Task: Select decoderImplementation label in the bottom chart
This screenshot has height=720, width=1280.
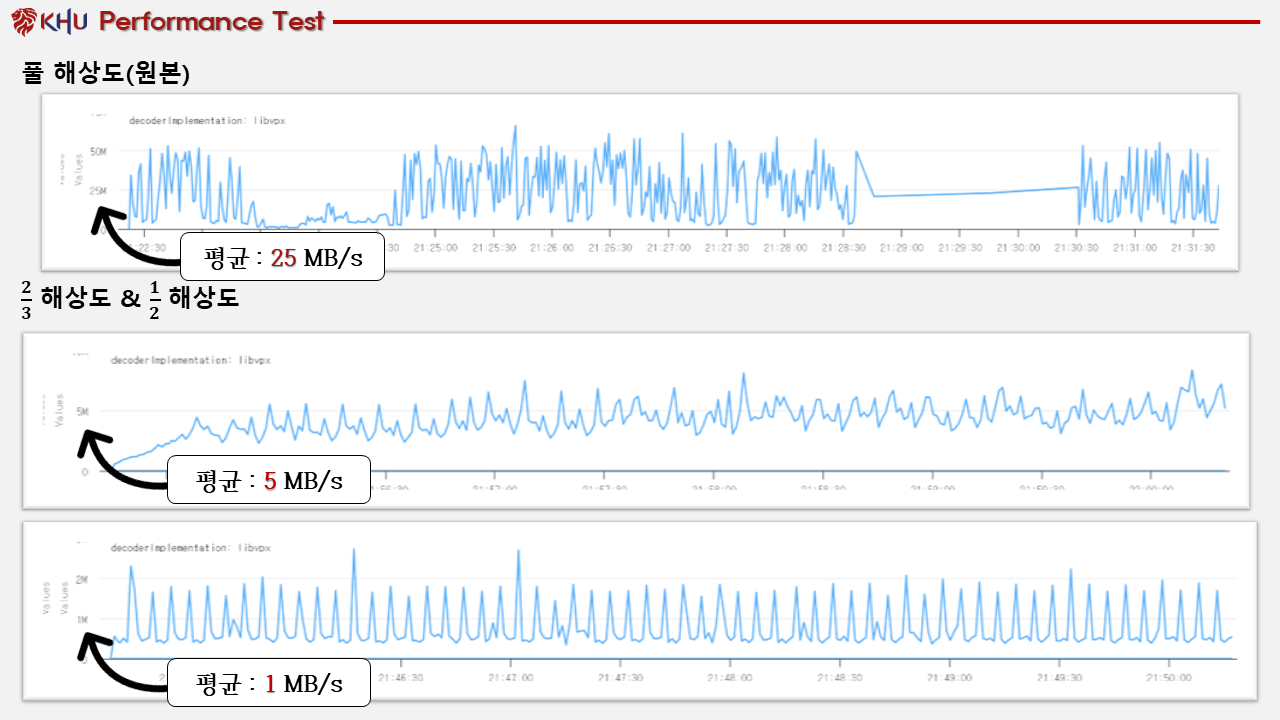Action: (x=191, y=548)
